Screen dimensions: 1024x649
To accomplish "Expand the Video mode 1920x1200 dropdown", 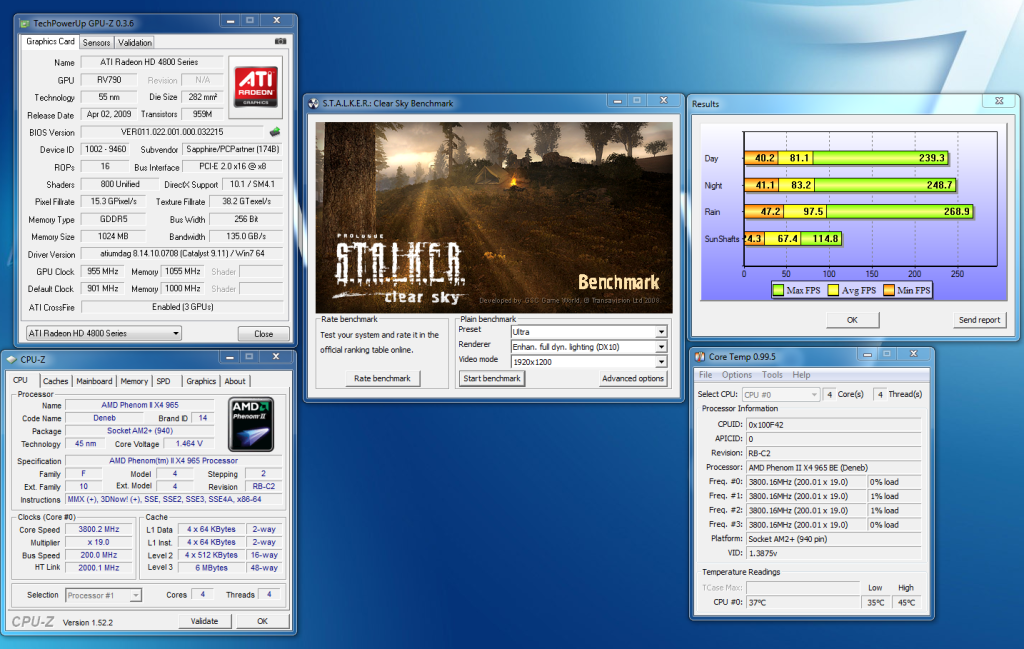I will tap(661, 362).
